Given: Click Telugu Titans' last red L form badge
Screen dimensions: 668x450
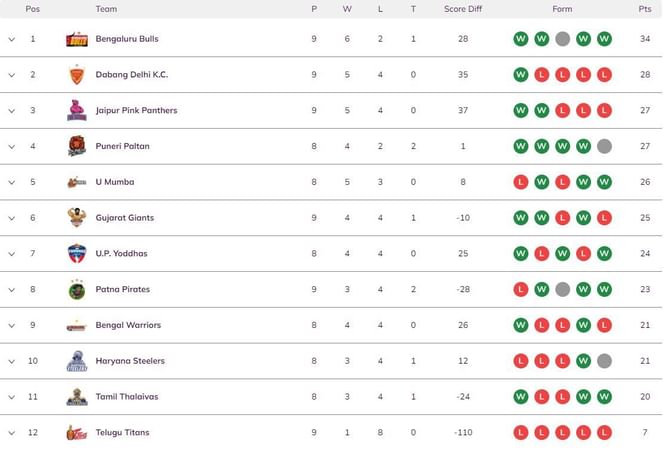Looking at the screenshot, I should coord(604,433).
